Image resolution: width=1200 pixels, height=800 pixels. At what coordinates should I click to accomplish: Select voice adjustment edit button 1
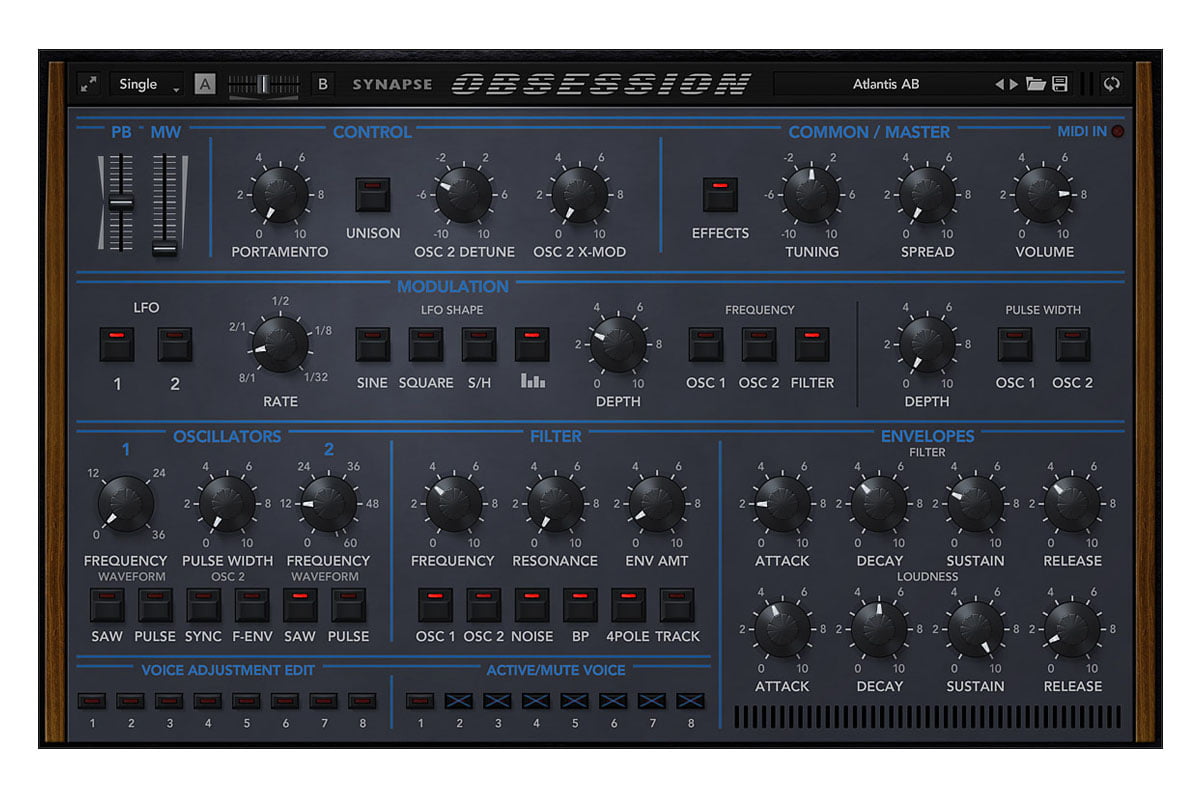[x=92, y=701]
